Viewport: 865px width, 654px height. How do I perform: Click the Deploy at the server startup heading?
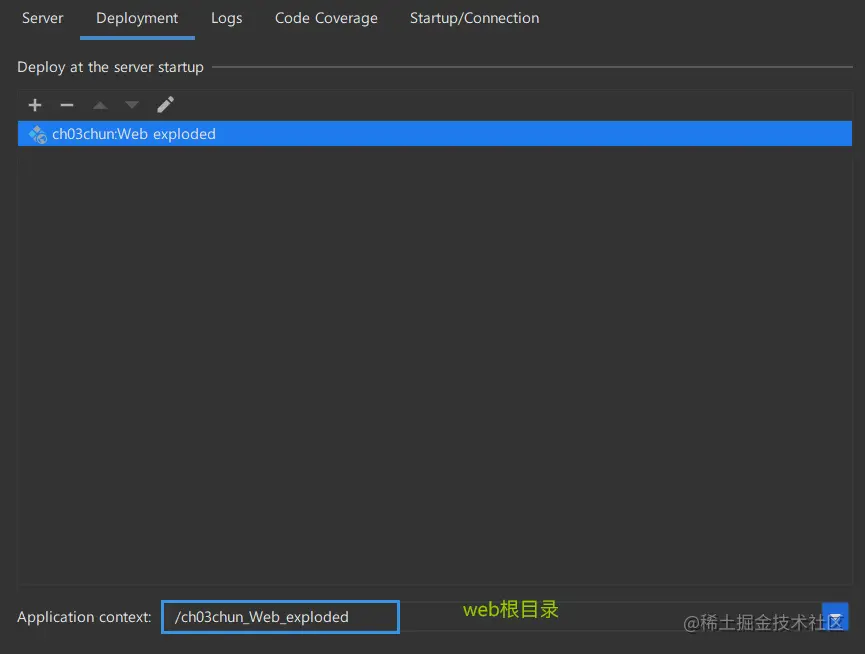(110, 67)
